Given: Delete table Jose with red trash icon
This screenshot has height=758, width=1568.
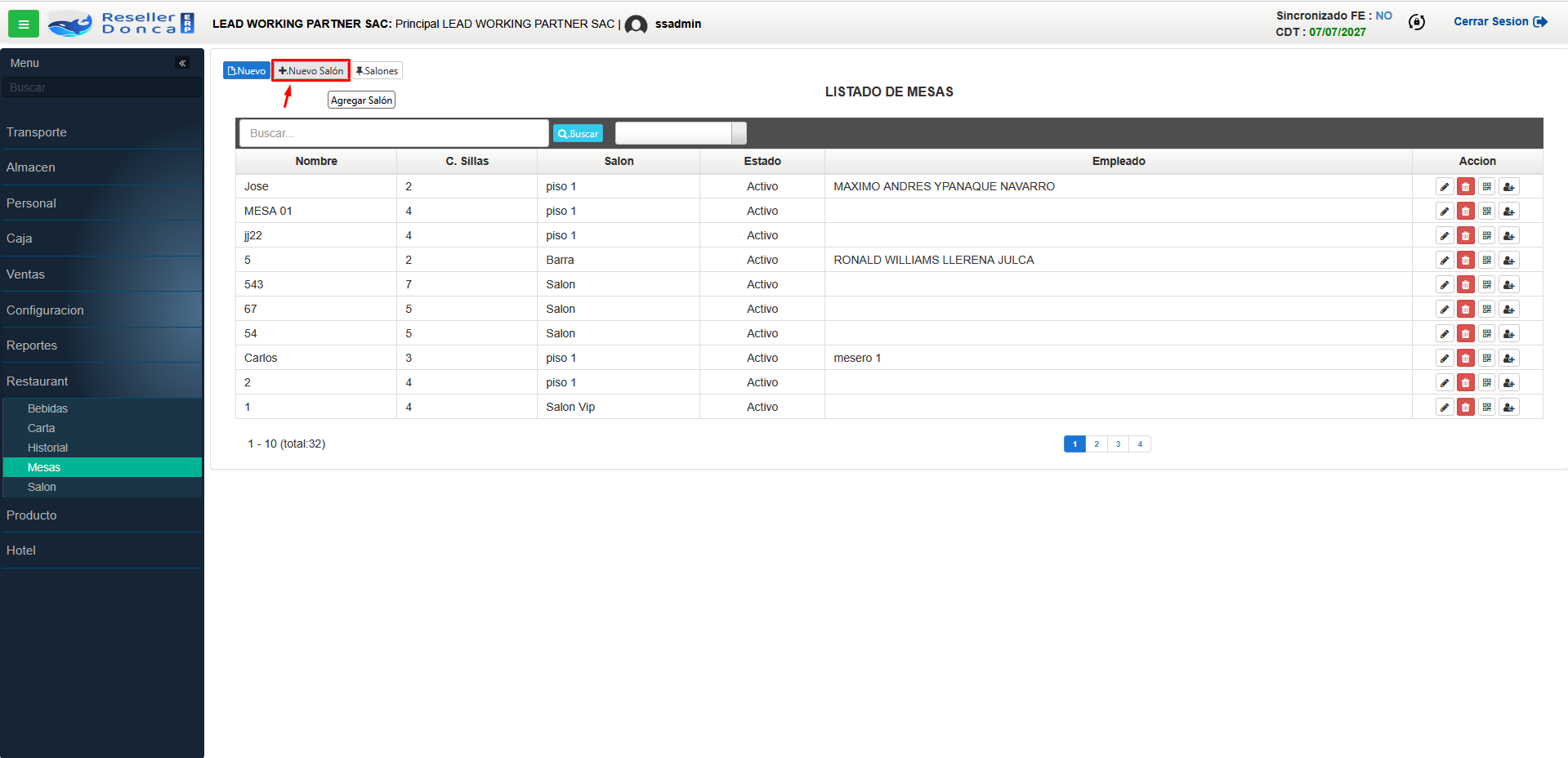Looking at the screenshot, I should 1466,187.
